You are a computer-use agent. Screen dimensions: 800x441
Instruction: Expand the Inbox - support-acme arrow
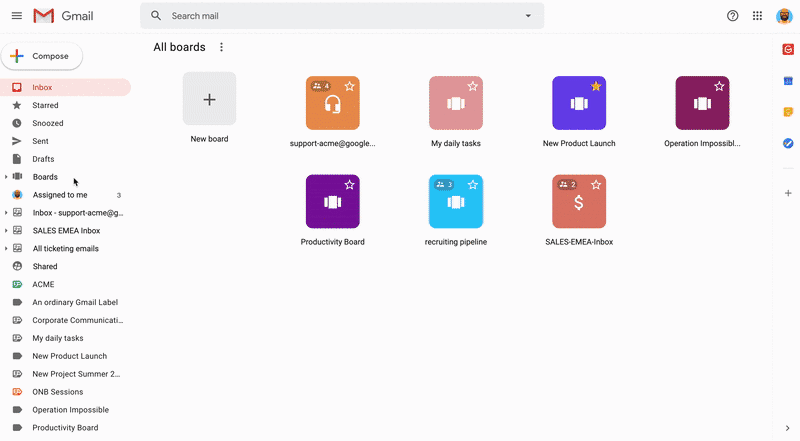point(6,213)
